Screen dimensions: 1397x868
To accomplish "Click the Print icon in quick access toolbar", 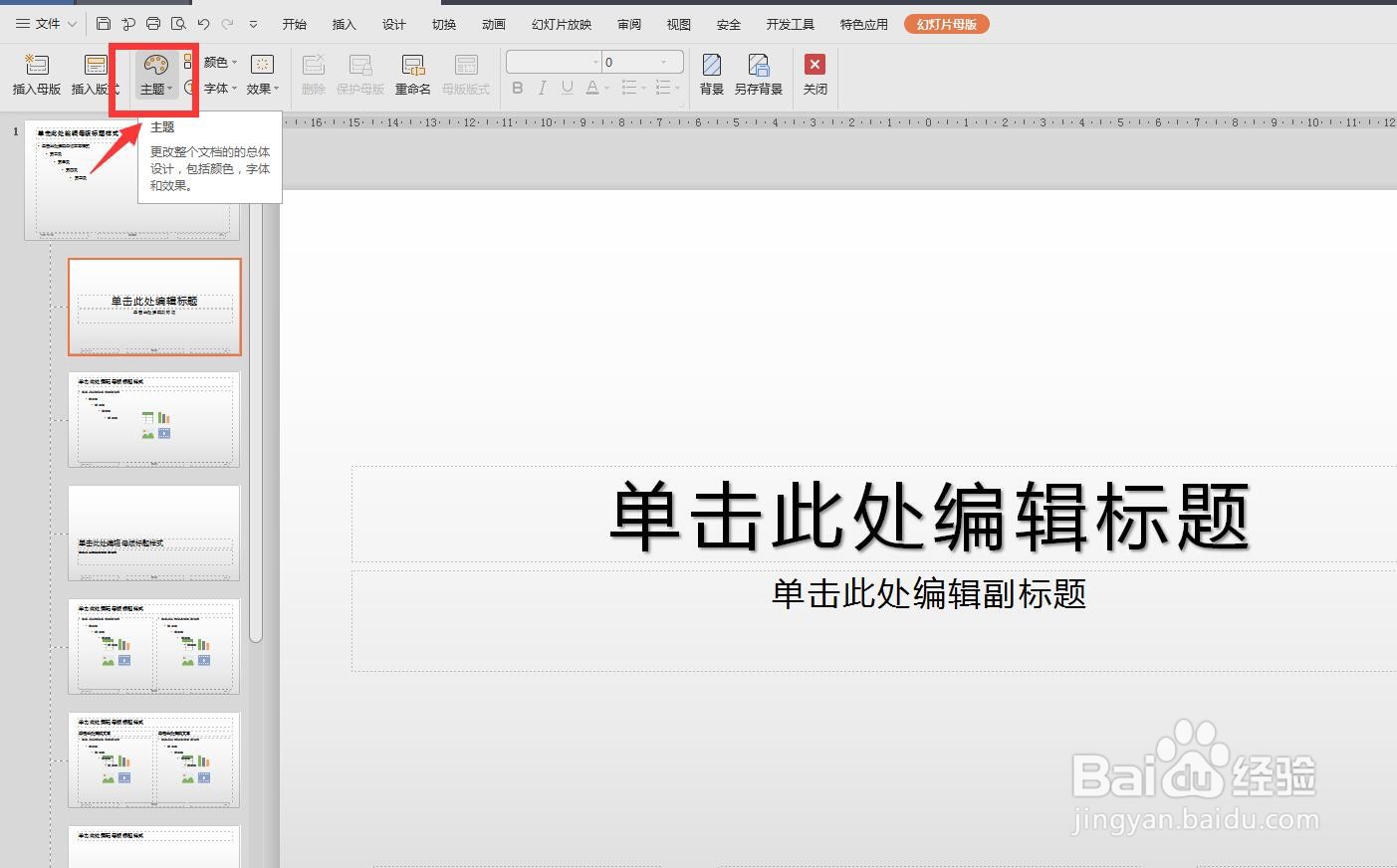I will (x=152, y=22).
